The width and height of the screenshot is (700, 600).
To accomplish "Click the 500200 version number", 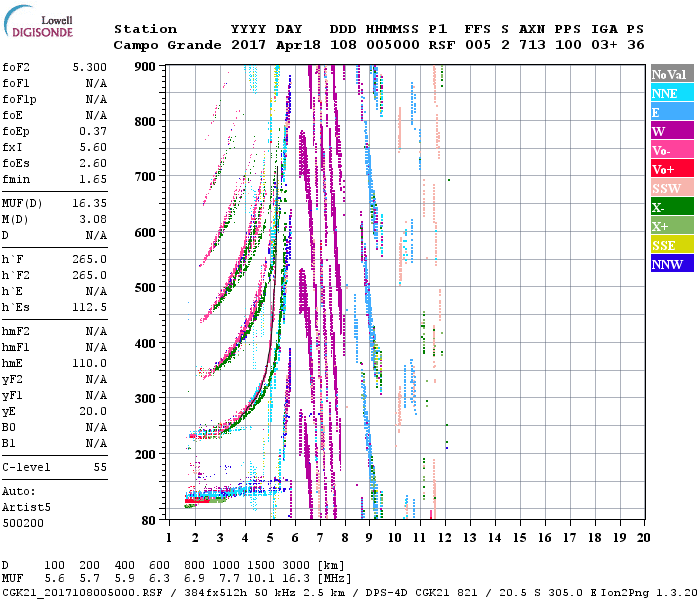I will point(23,523).
